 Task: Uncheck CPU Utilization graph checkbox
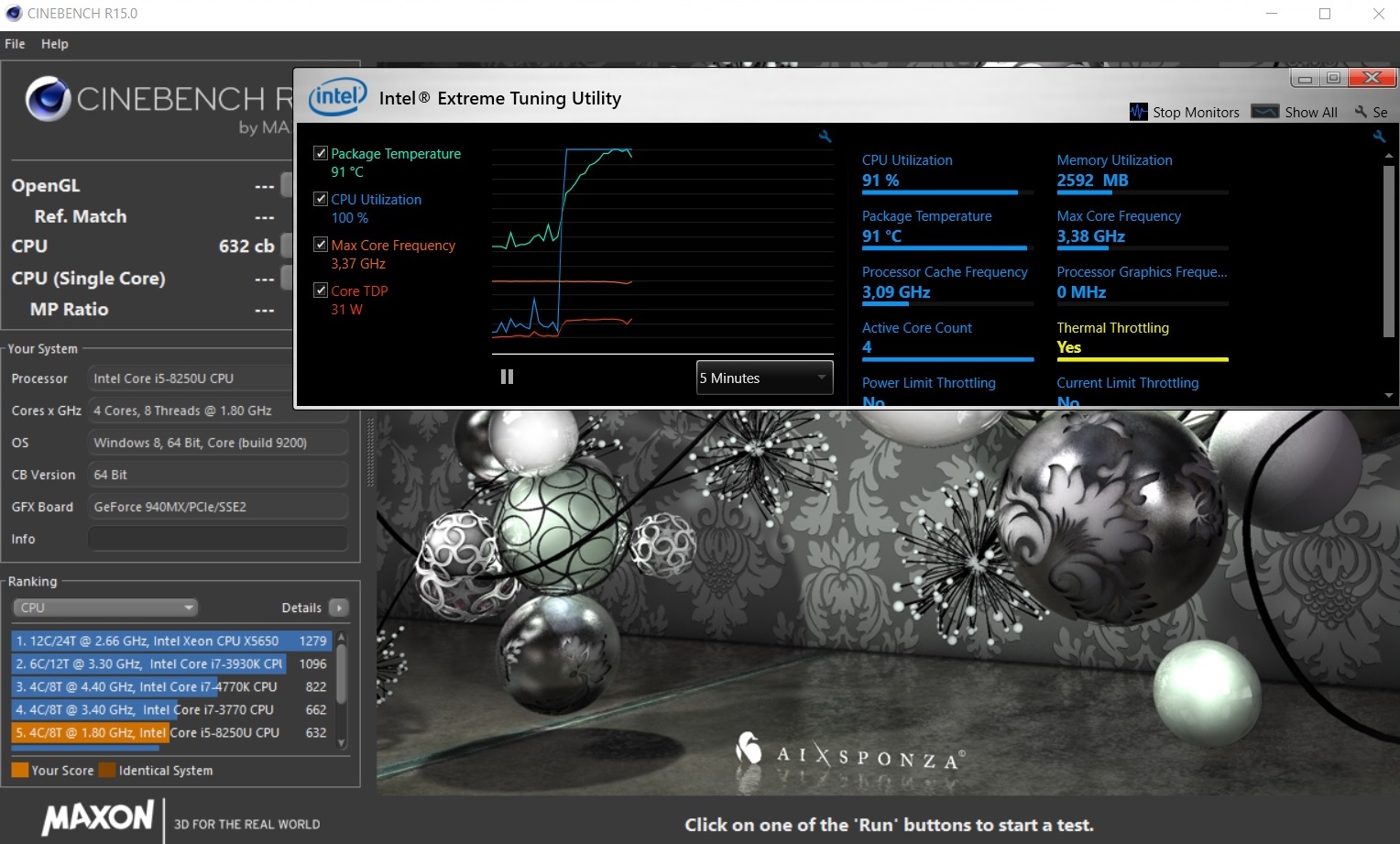coord(321,199)
